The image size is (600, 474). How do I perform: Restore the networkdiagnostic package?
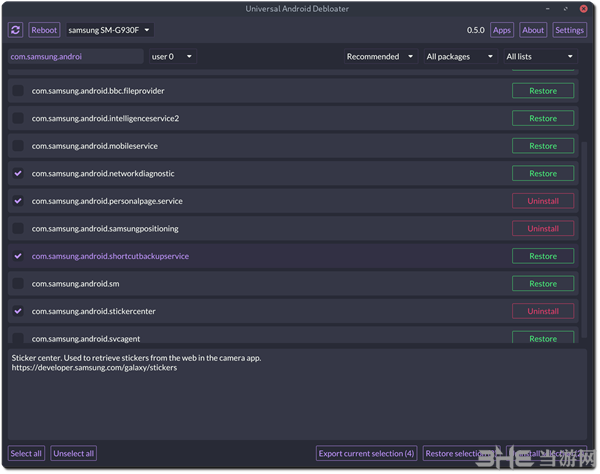pyautogui.click(x=543, y=173)
